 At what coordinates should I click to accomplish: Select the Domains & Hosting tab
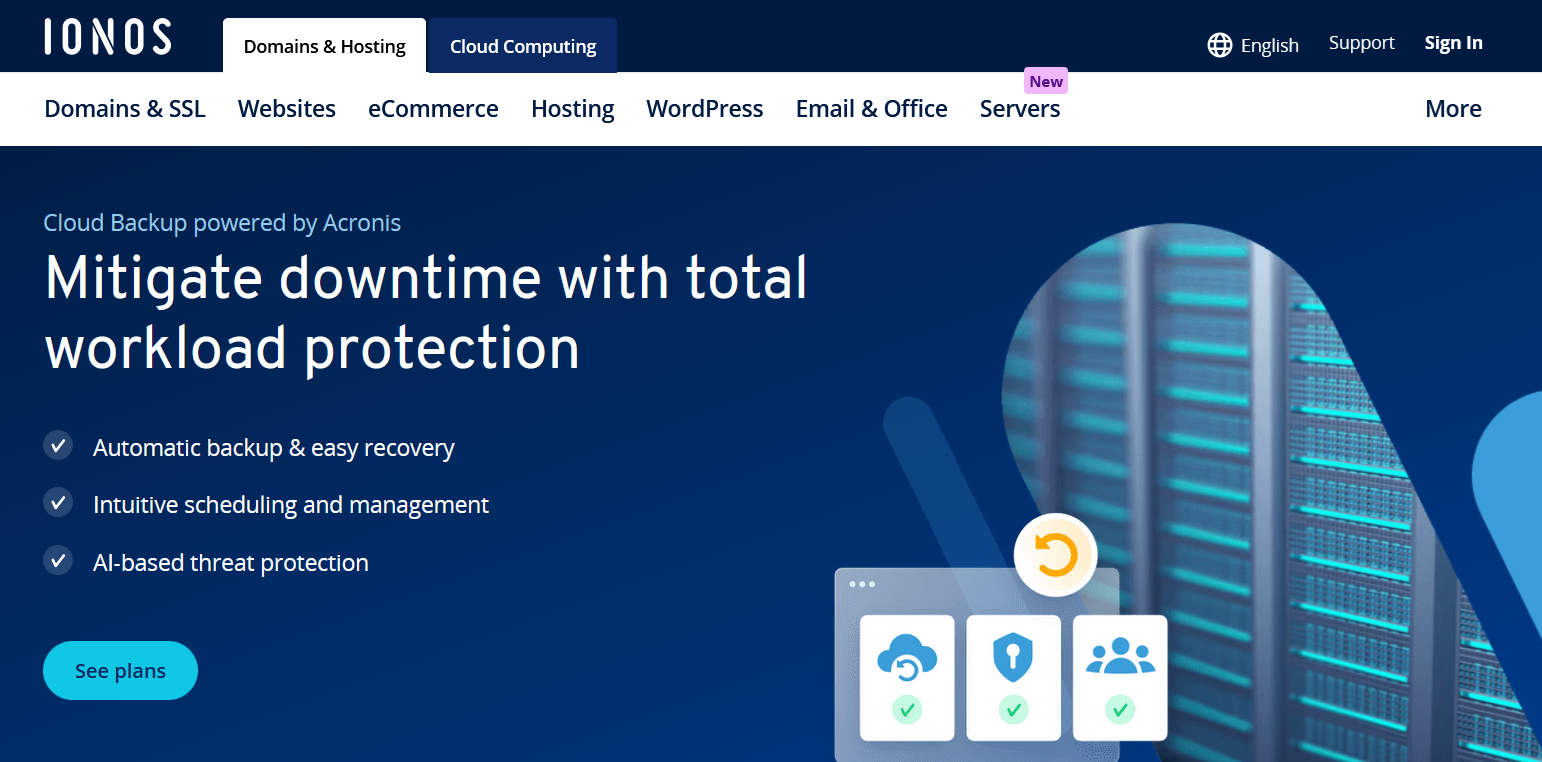[324, 47]
